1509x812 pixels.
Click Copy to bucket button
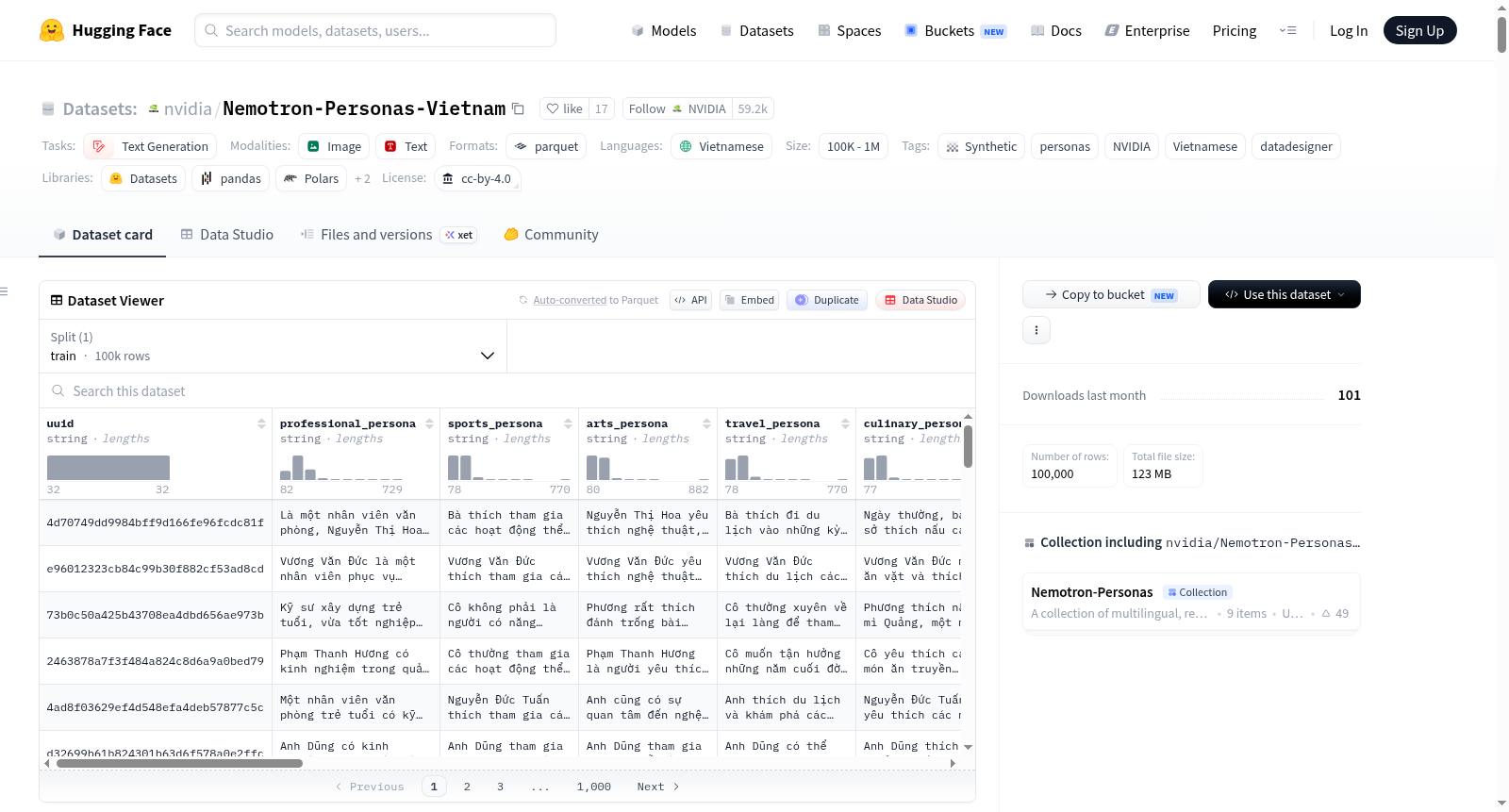1111,294
